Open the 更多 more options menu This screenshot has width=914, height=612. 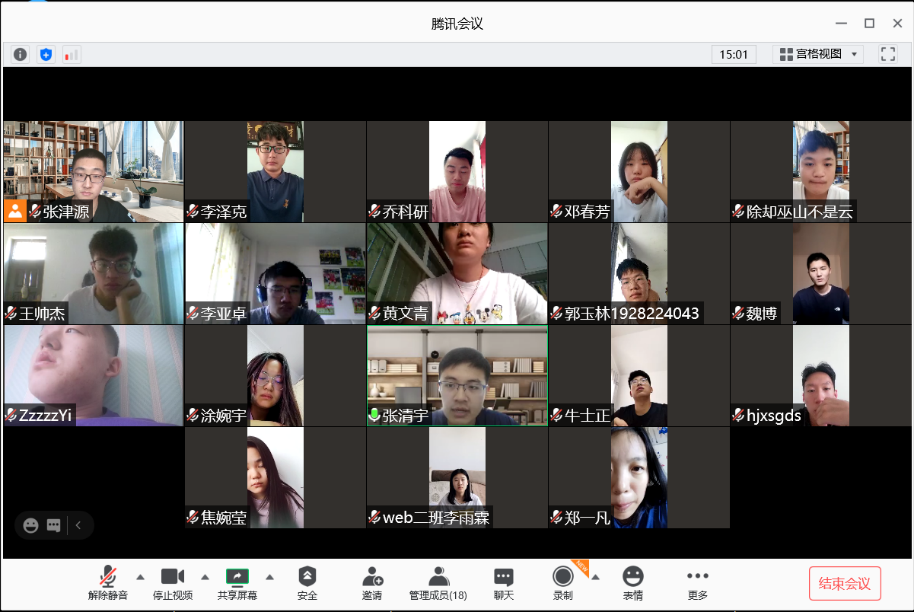point(697,583)
